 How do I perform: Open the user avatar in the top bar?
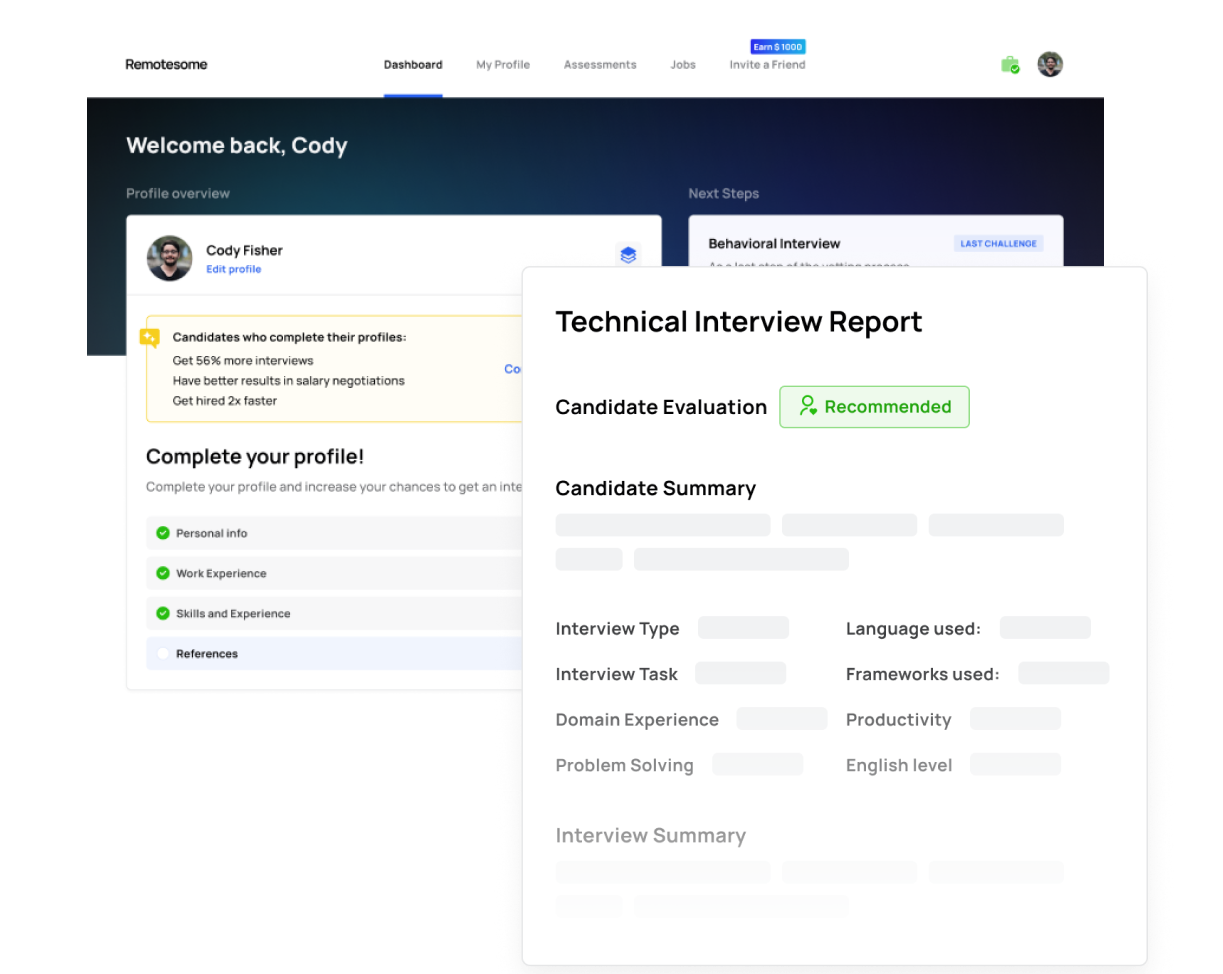pos(1050,64)
